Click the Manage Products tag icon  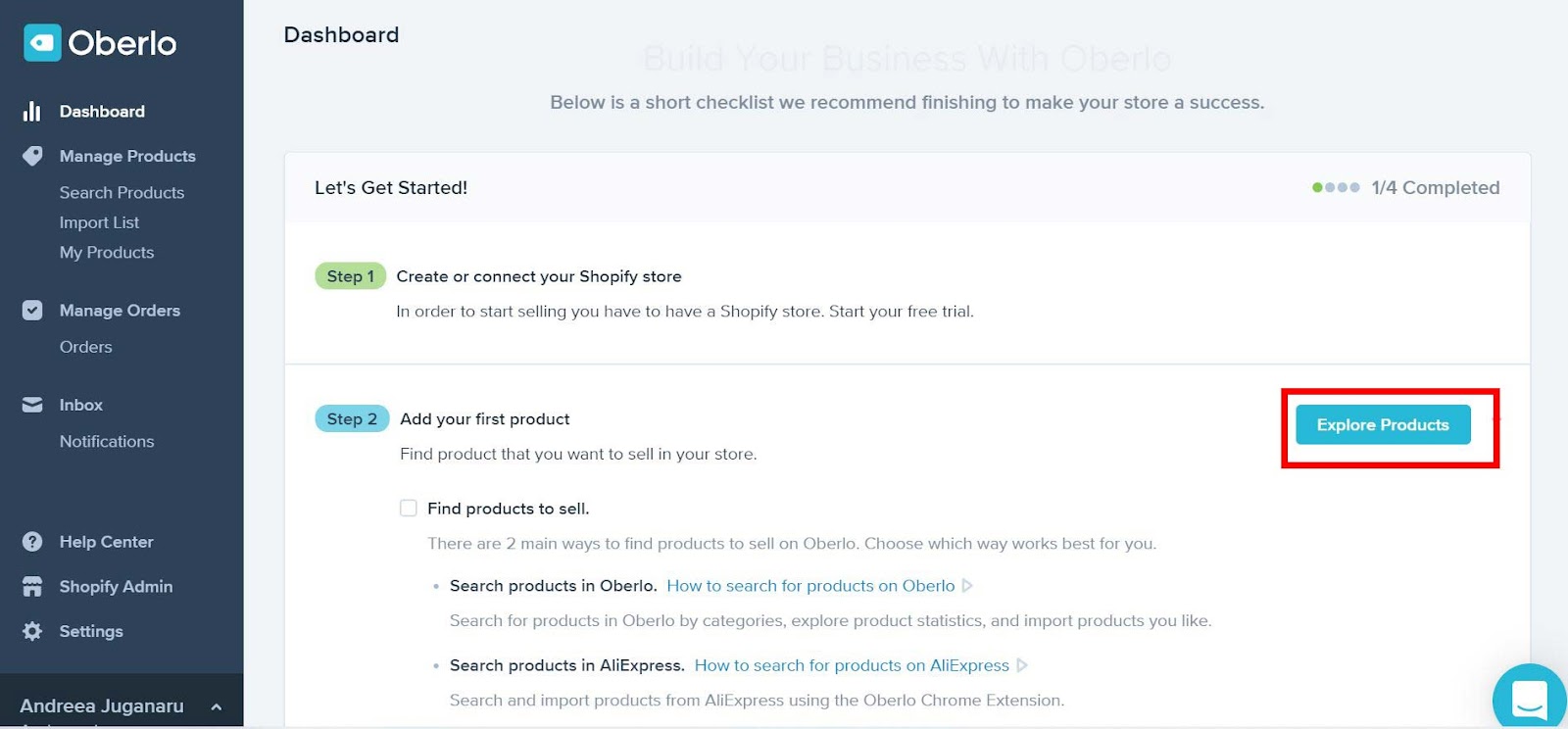(x=32, y=156)
